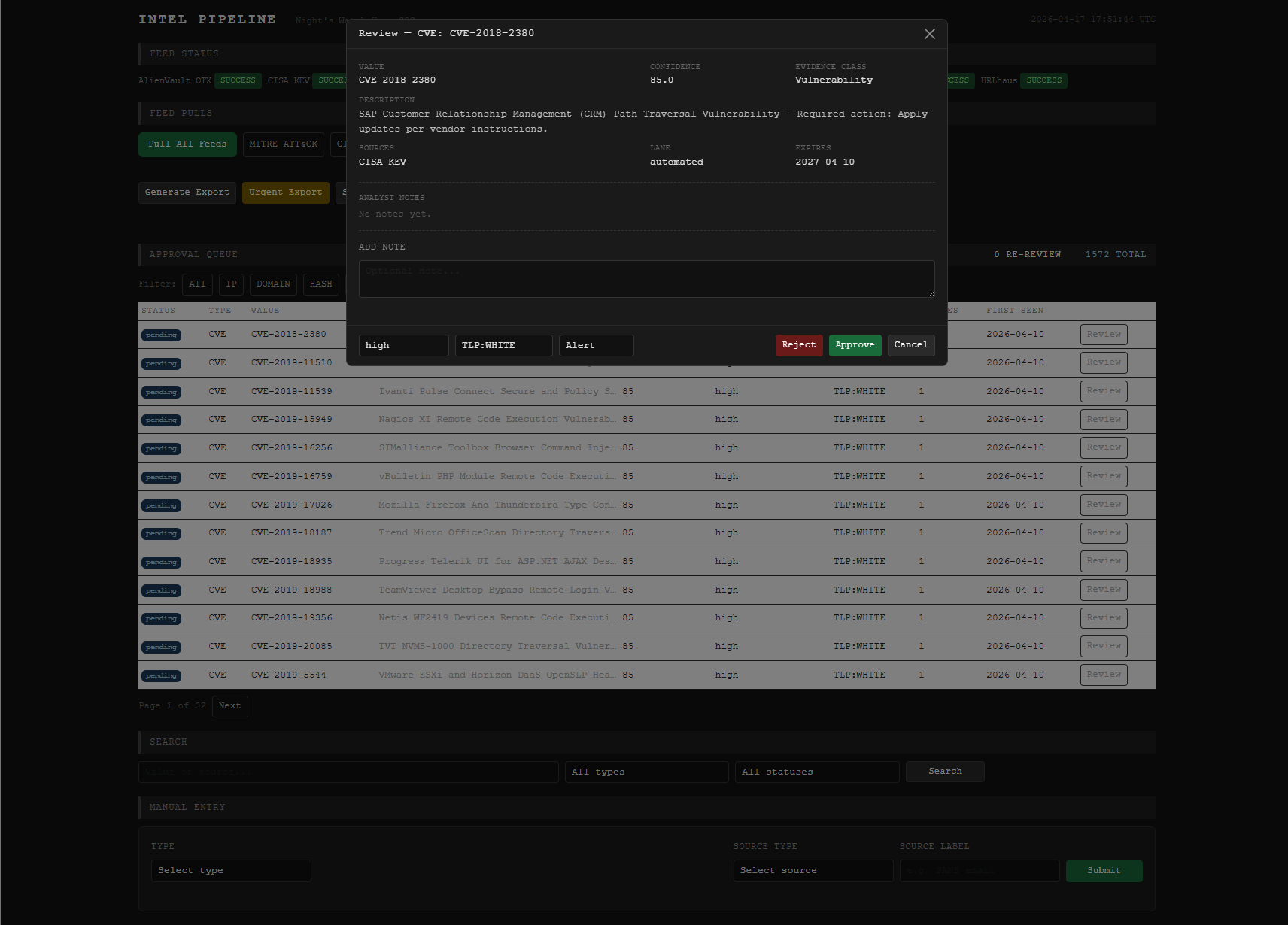Review the CVE-2019-11539 row
The image size is (1288, 925).
tap(1104, 391)
